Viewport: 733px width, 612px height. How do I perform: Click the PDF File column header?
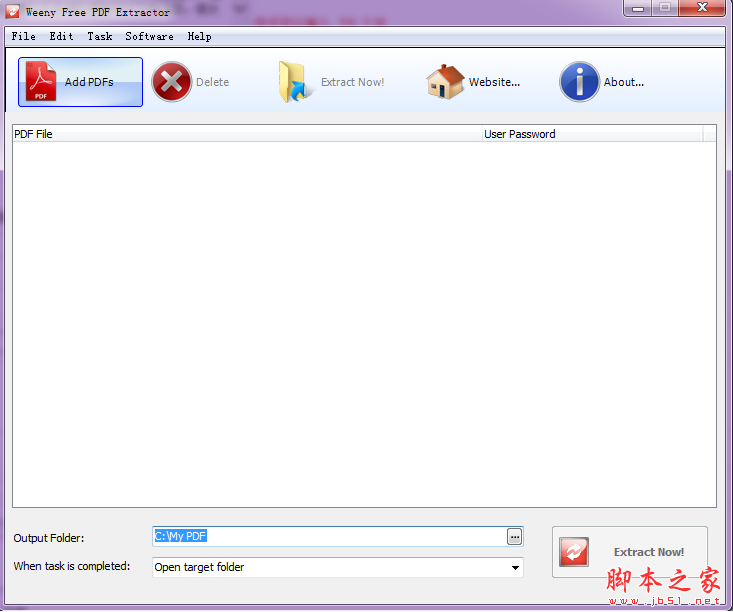click(x=247, y=134)
